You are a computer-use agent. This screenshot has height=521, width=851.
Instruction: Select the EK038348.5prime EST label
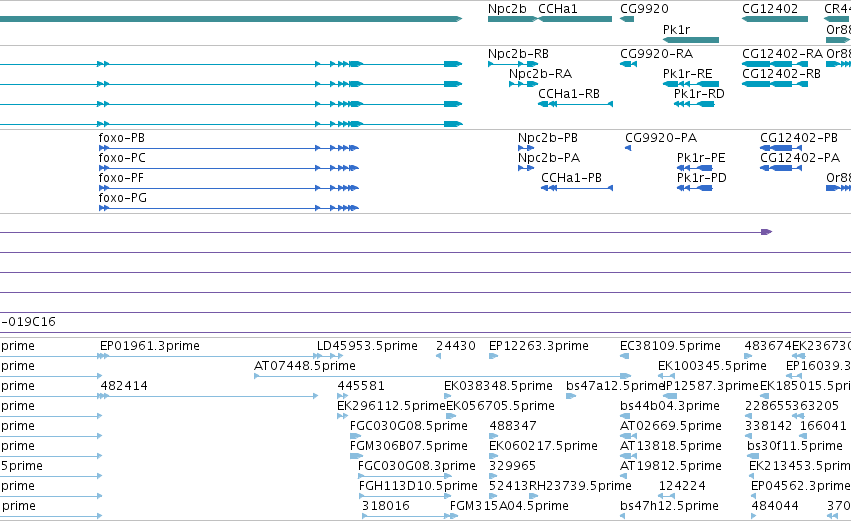coord(498,386)
